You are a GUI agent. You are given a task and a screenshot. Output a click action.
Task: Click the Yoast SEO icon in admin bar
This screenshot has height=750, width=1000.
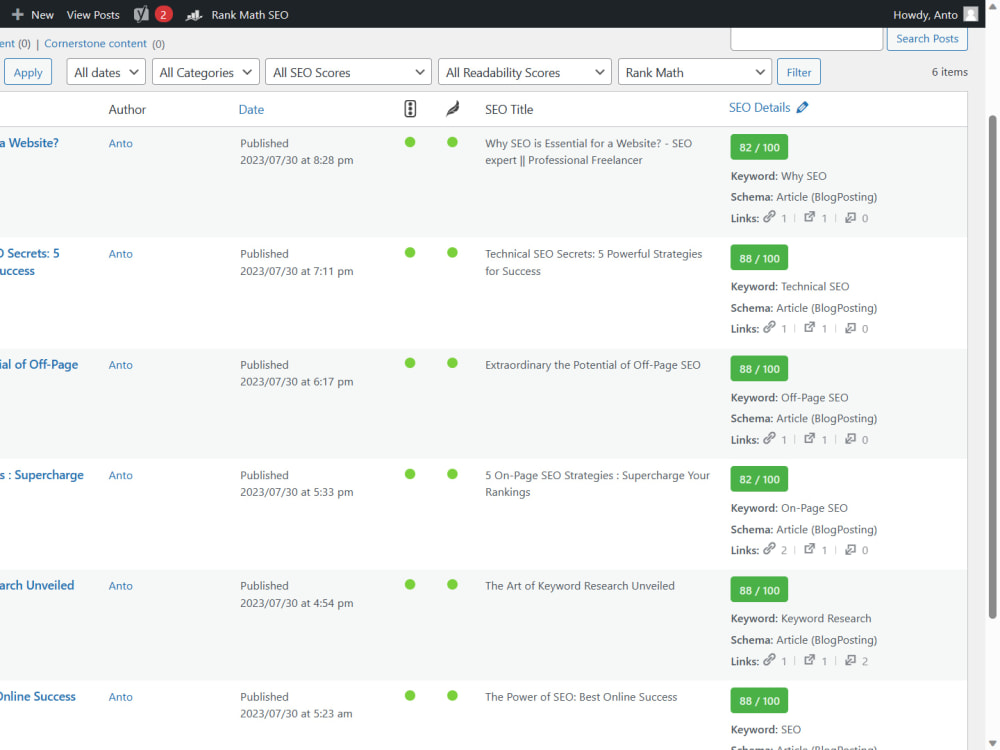[141, 14]
